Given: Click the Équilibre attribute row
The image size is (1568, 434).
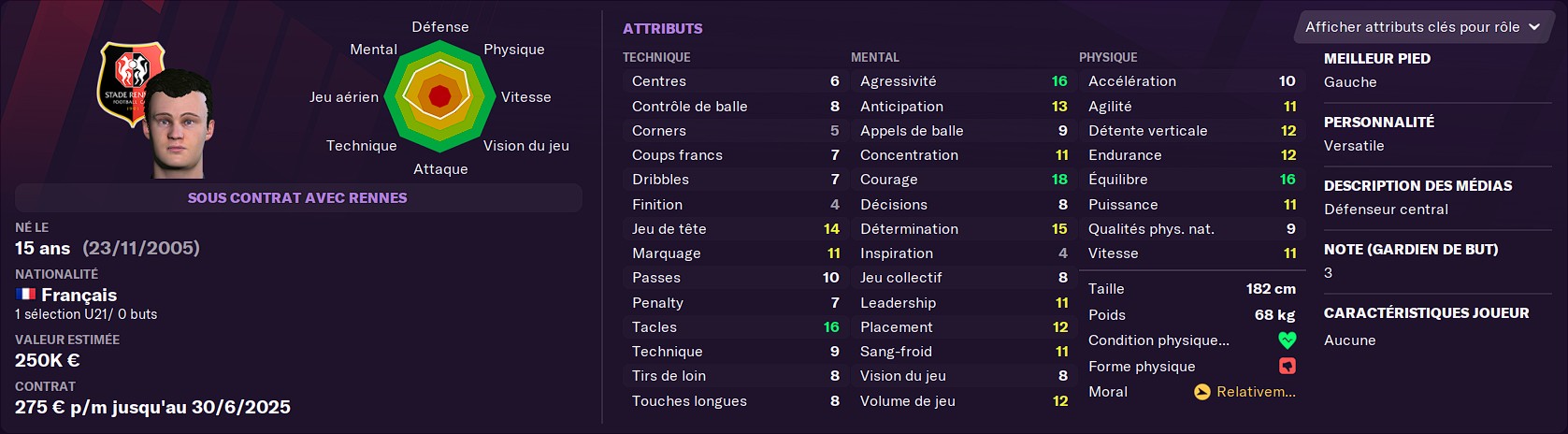Looking at the screenshot, I should pyautogui.click(x=1191, y=179).
